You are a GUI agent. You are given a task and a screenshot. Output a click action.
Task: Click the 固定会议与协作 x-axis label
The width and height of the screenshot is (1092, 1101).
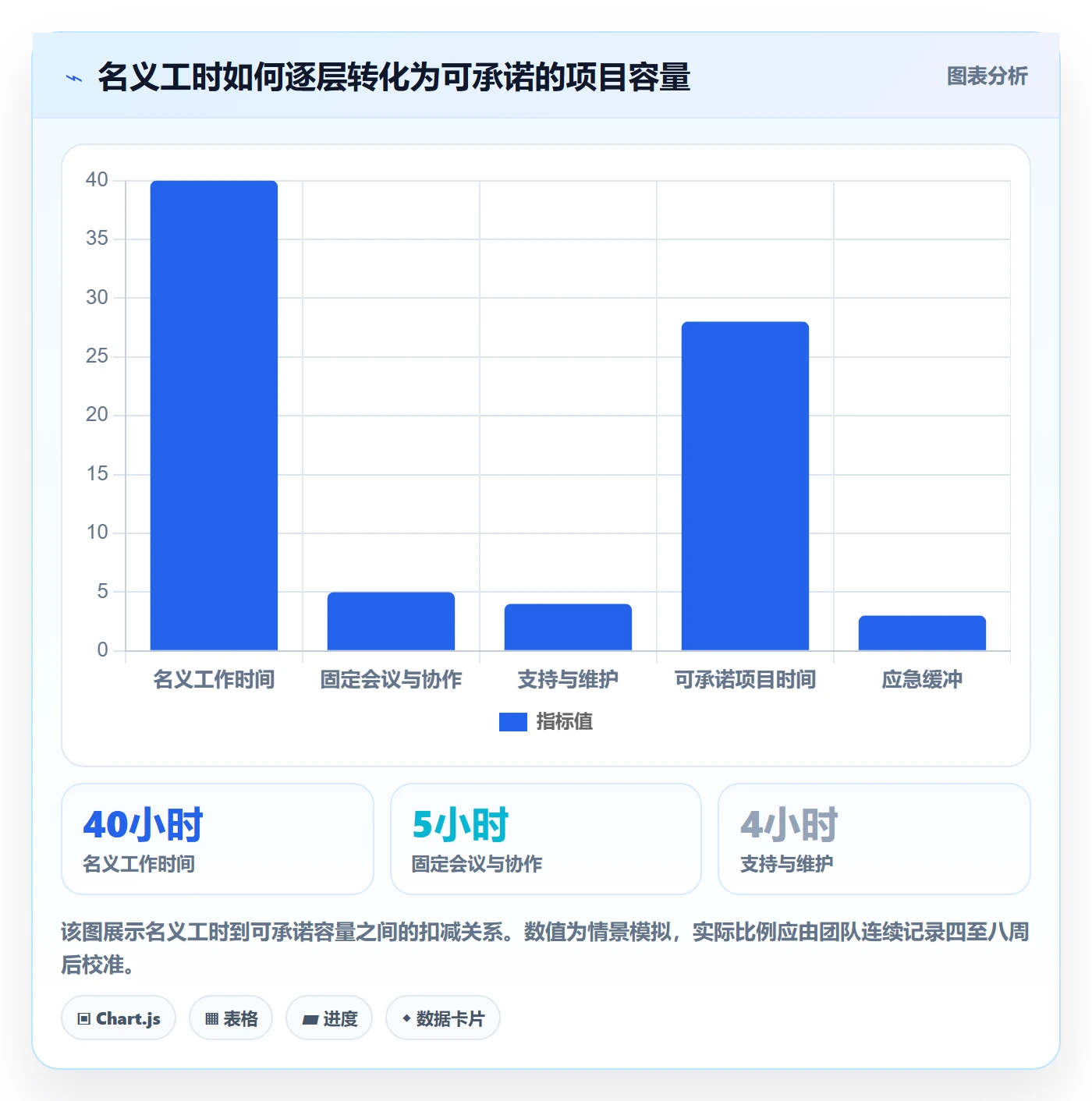(391, 680)
